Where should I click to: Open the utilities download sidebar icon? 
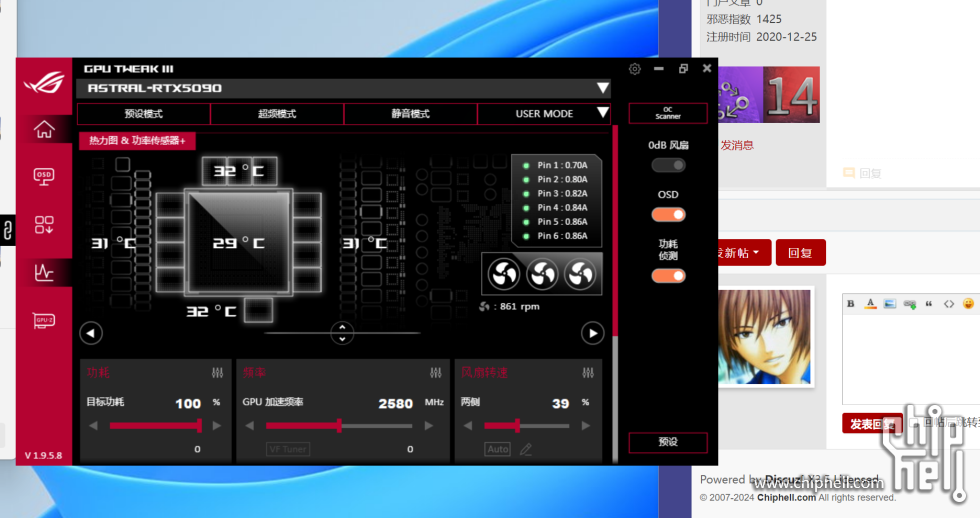click(44, 224)
